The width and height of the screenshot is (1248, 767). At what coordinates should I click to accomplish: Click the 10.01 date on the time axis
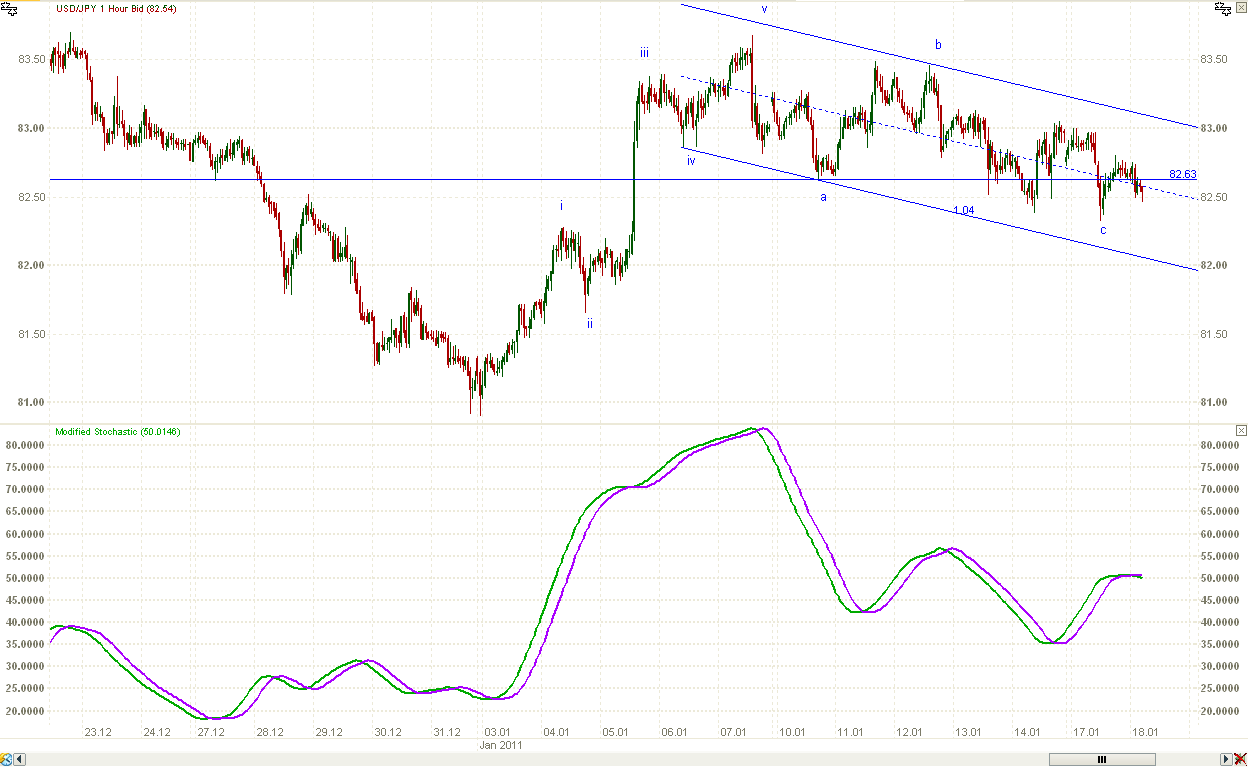tap(792, 733)
